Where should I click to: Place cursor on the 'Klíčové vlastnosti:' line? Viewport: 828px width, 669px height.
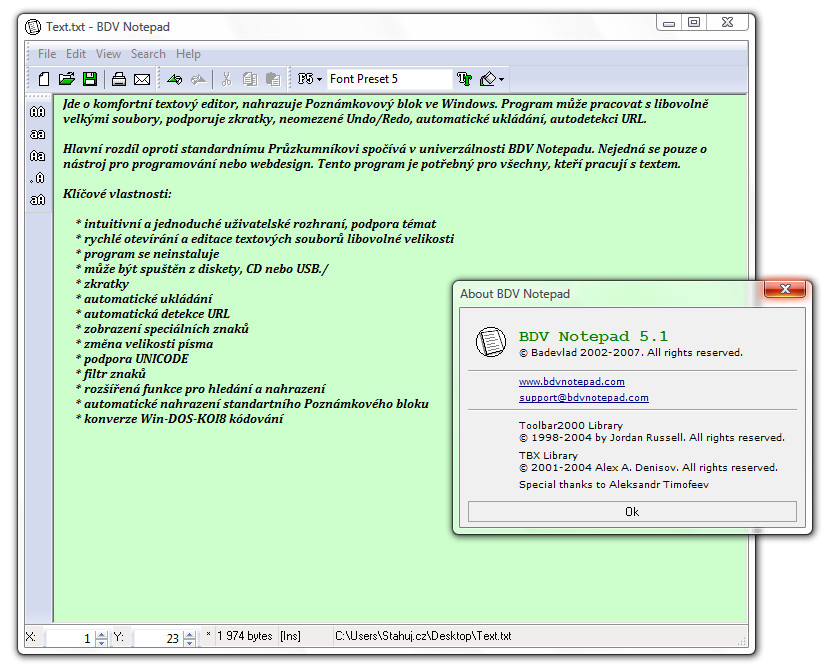(x=117, y=194)
